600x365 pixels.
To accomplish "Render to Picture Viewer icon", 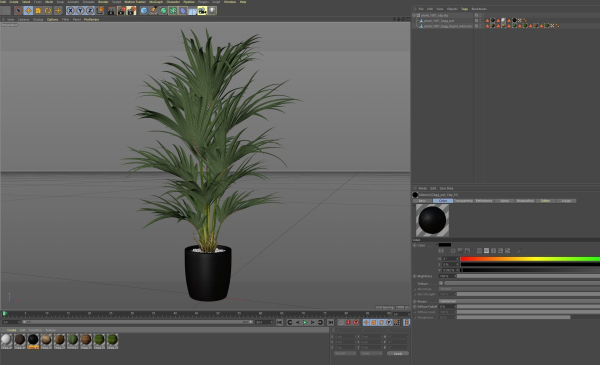I will [x=121, y=11].
